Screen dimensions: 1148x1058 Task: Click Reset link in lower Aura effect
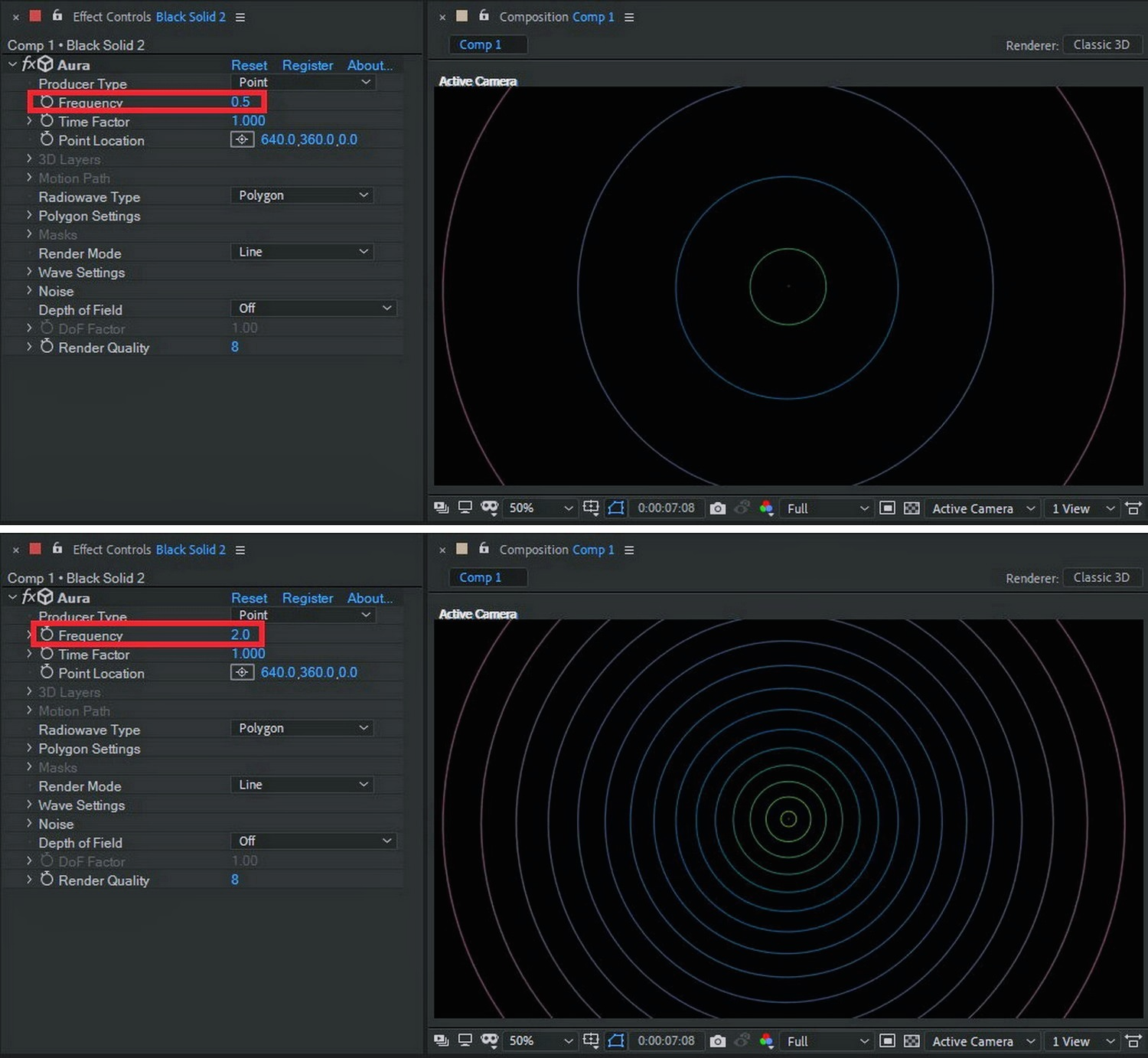249,598
